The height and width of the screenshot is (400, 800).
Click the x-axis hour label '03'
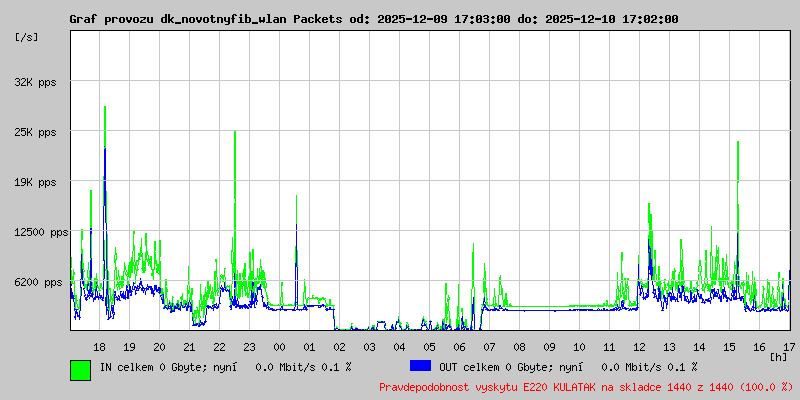369,347
